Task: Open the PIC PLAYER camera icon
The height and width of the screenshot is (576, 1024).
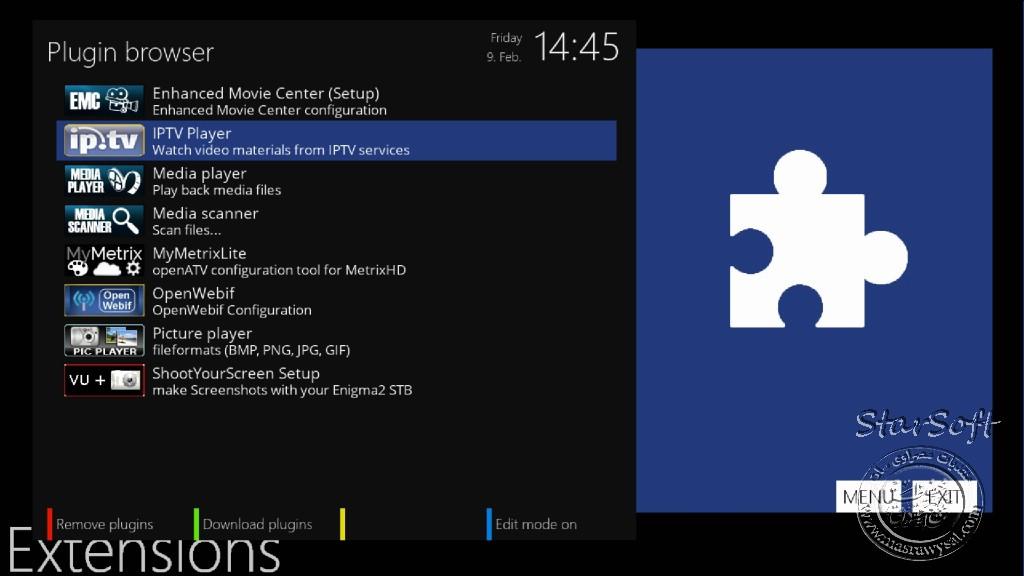Action: coord(104,340)
